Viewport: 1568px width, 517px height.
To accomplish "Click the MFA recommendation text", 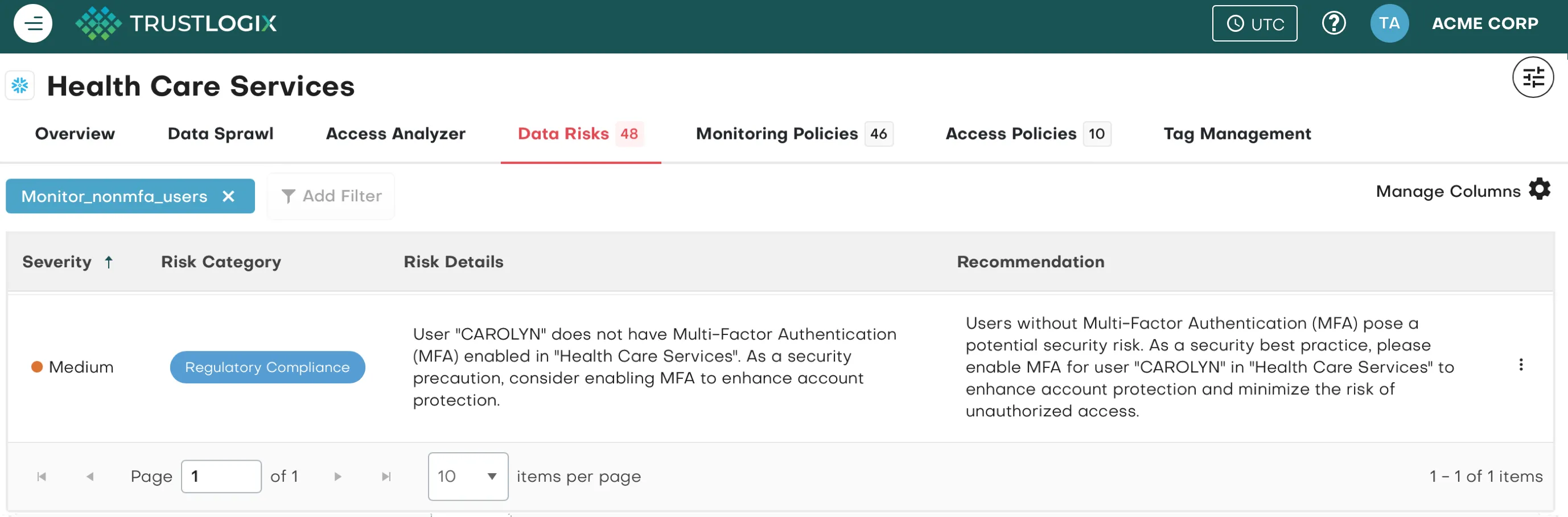I will [x=1209, y=367].
